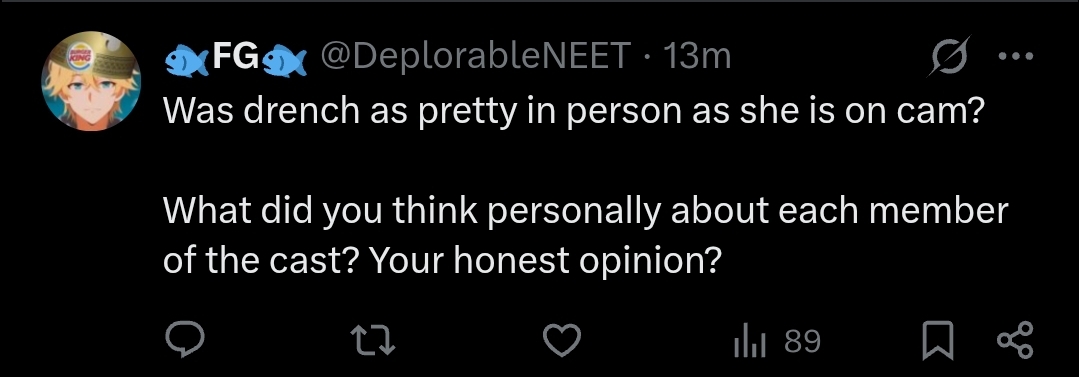
Task: Click the 89 views count
Action: pos(802,341)
